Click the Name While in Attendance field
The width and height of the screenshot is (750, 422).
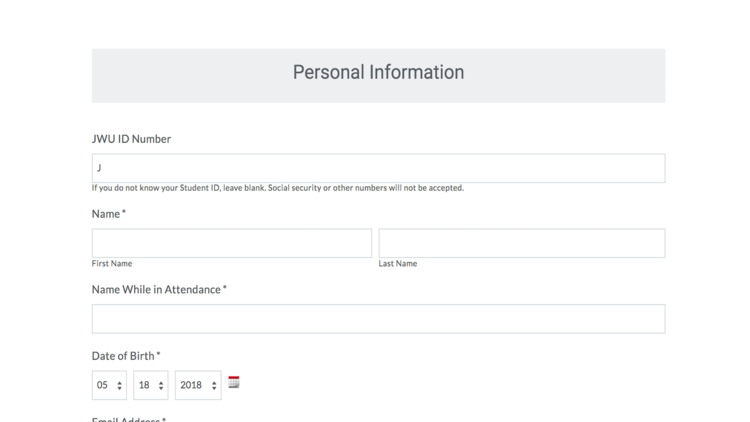pos(378,319)
